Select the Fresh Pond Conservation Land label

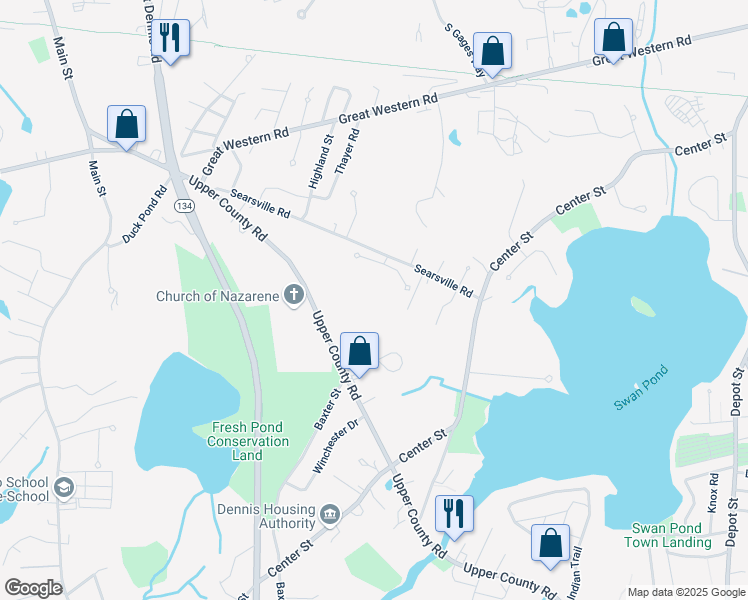247,441
